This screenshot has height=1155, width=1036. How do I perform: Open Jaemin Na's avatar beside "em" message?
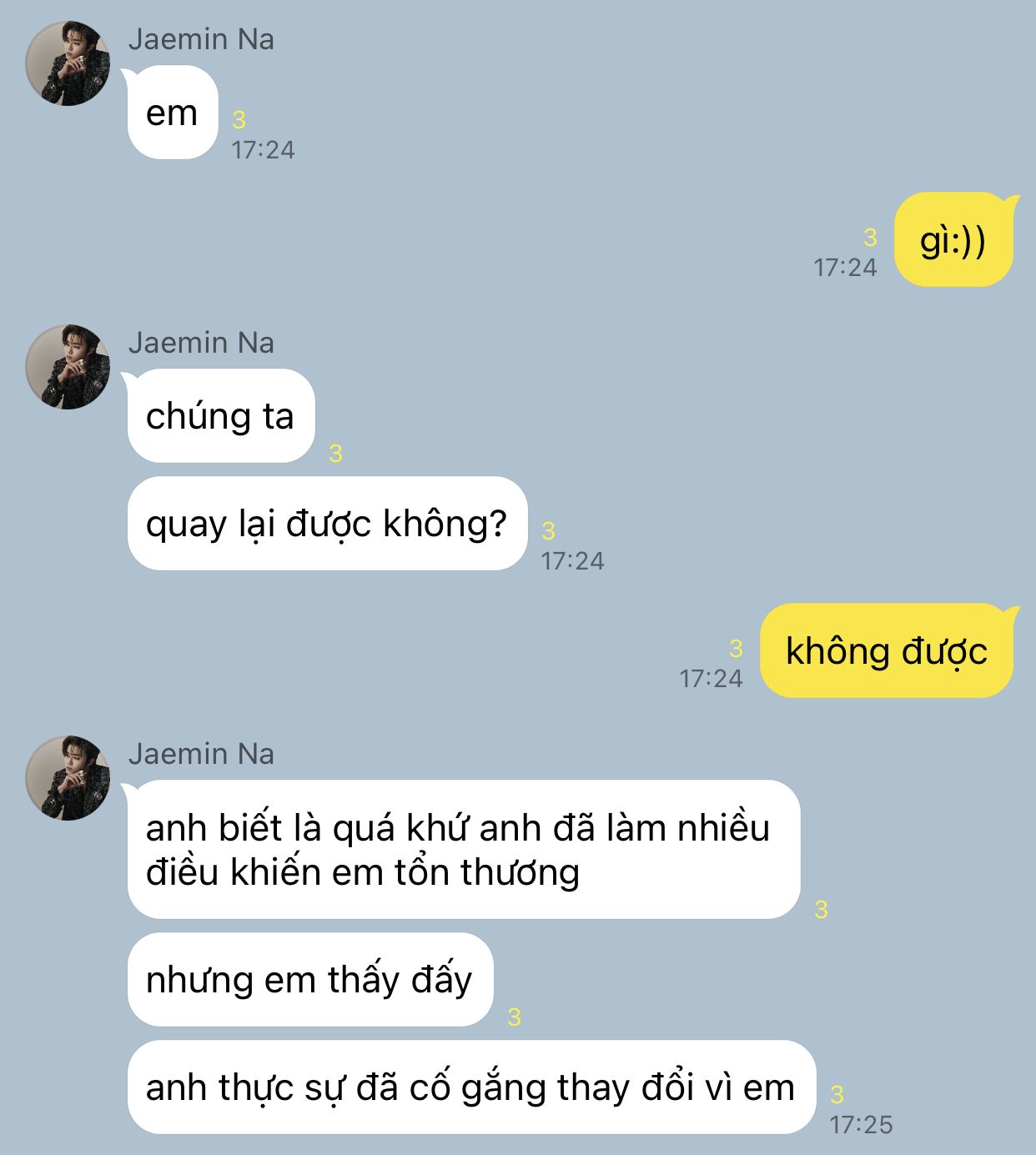(68, 63)
